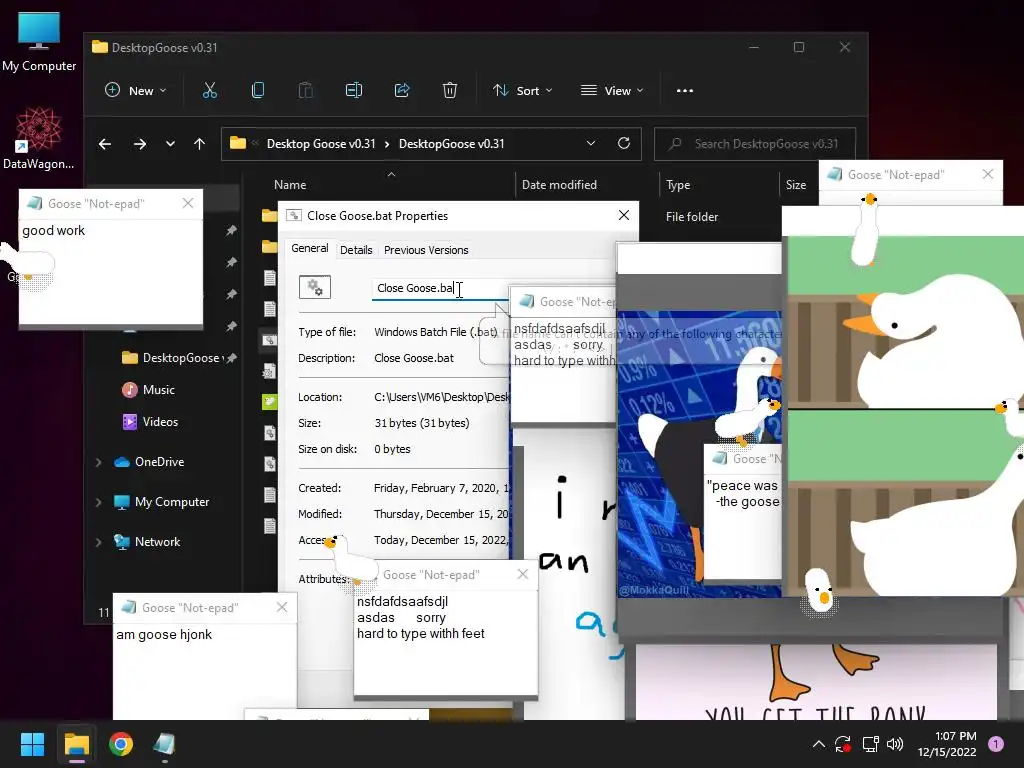The width and height of the screenshot is (1024, 768).
Task: Close the Close Goose.bat Properties dialog
Action: [624, 215]
